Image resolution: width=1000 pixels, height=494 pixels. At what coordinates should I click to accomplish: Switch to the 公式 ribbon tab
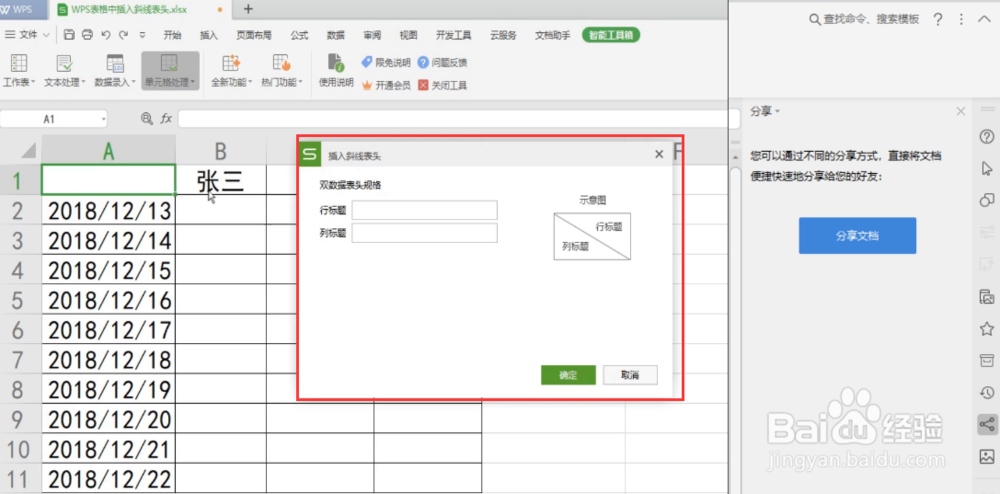pos(299,35)
